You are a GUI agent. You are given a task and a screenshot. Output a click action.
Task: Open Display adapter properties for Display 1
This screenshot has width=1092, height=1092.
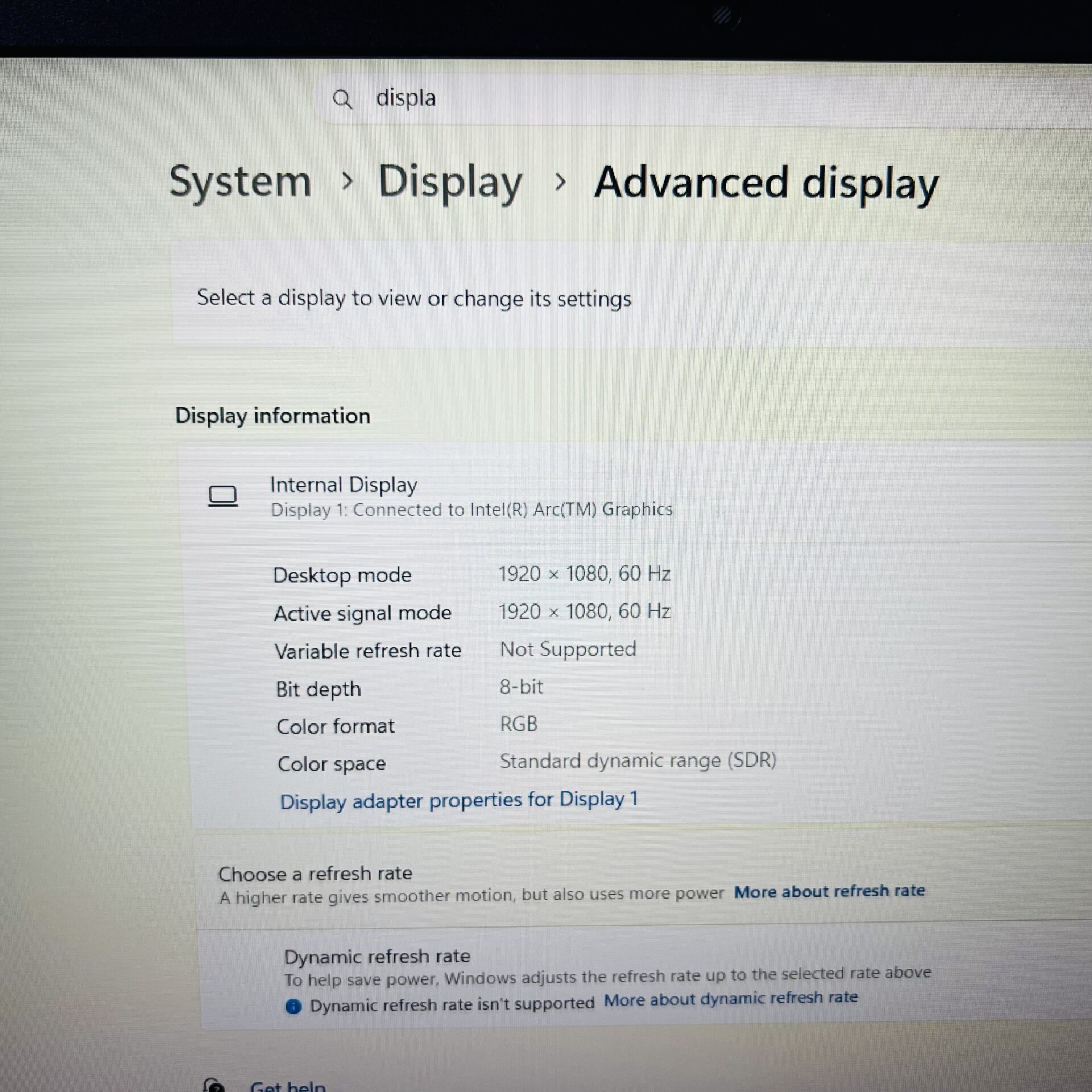click(459, 800)
